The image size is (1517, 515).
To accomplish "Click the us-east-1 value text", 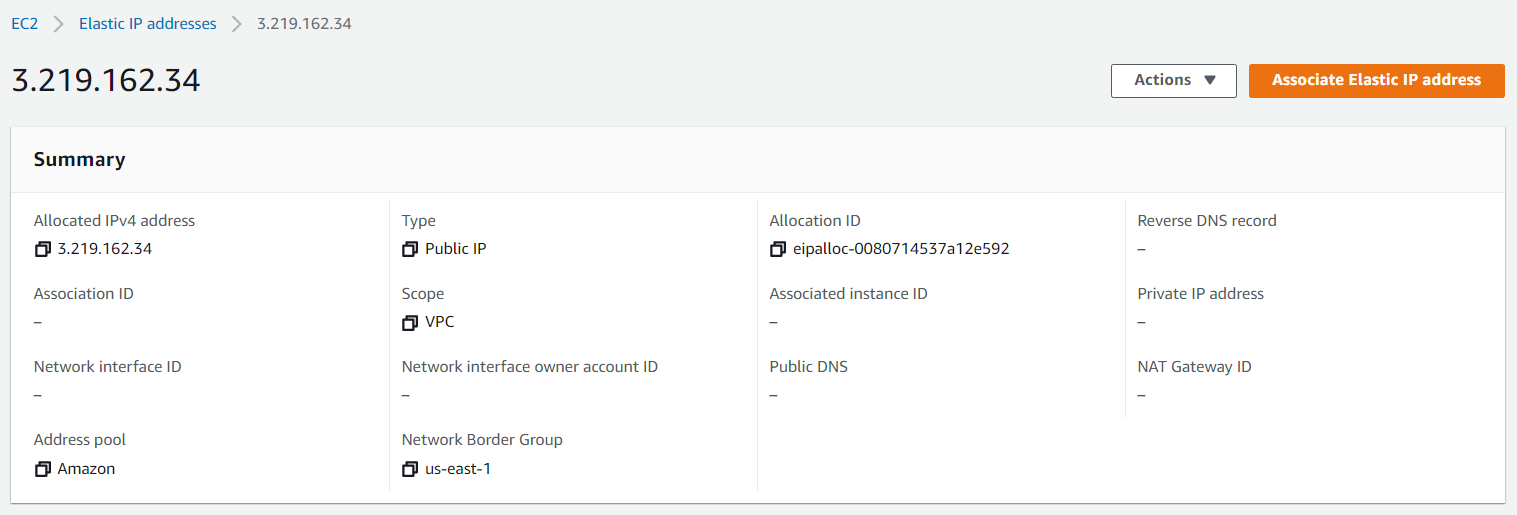I will [x=458, y=468].
